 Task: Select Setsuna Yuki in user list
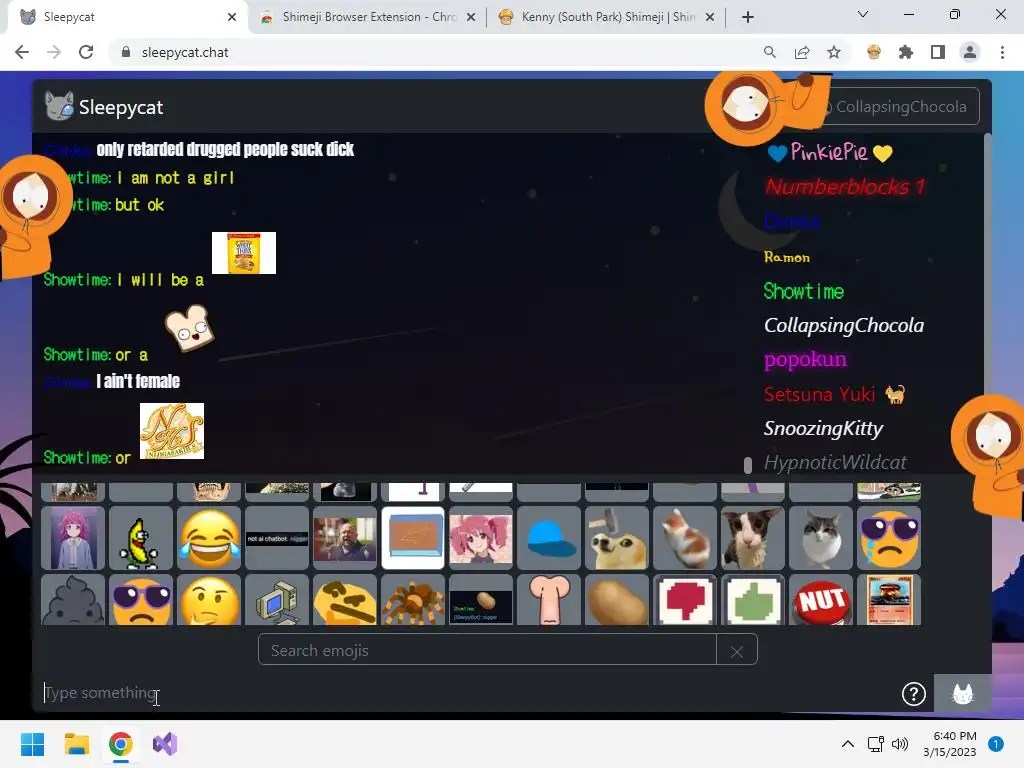point(835,394)
